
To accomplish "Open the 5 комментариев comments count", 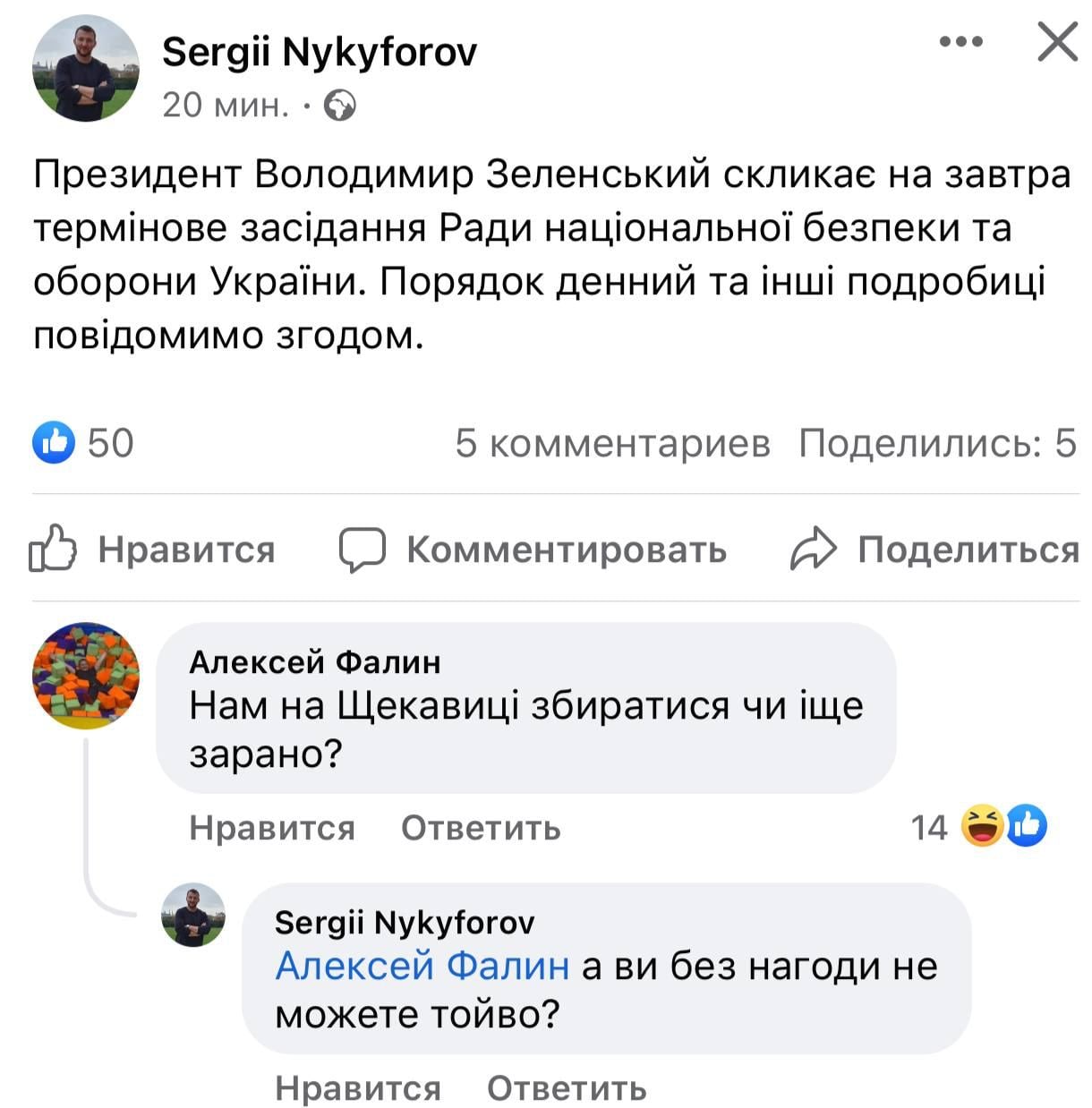I will click(x=612, y=442).
